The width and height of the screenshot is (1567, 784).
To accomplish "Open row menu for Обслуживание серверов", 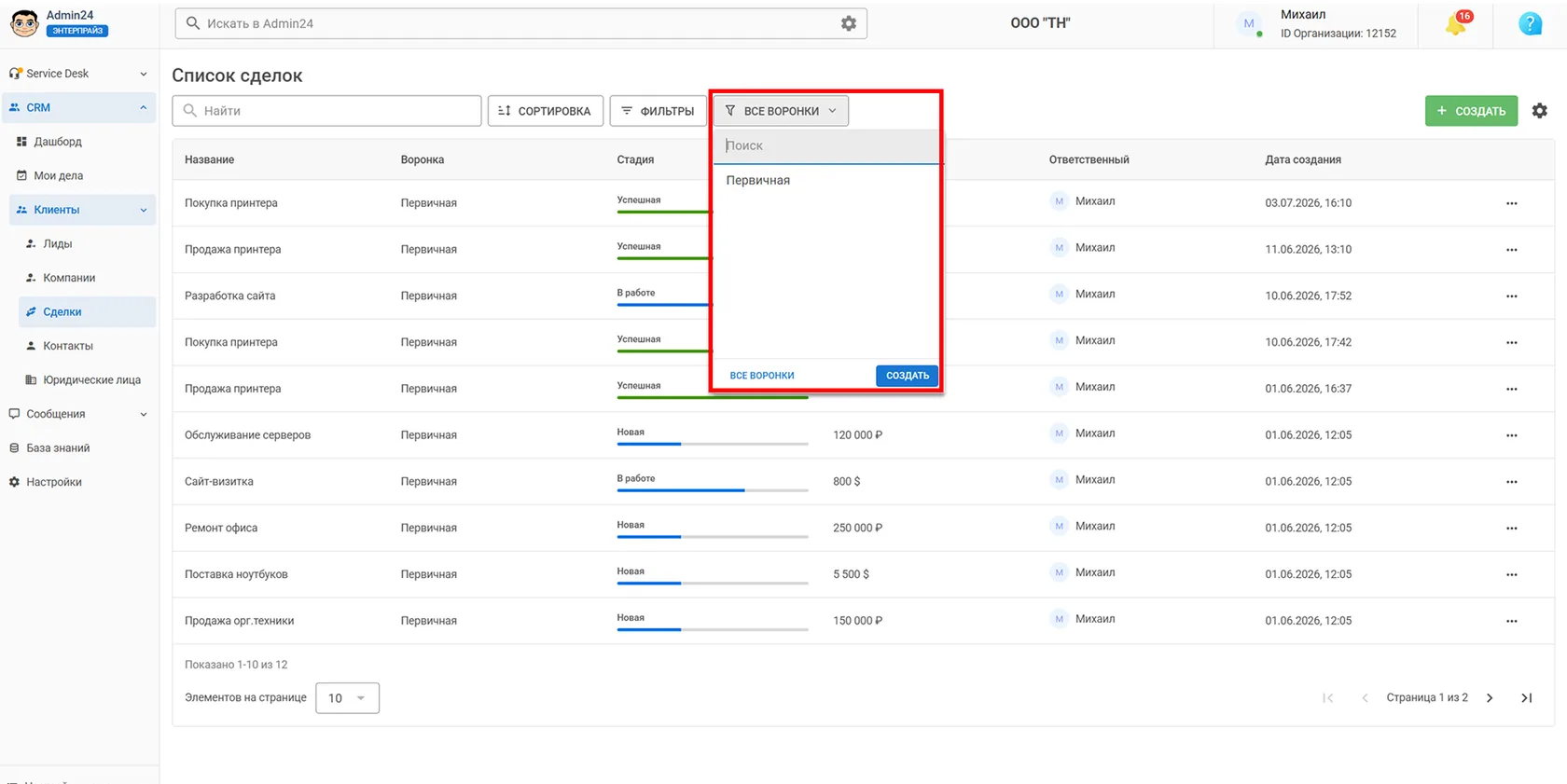I will [x=1512, y=435].
